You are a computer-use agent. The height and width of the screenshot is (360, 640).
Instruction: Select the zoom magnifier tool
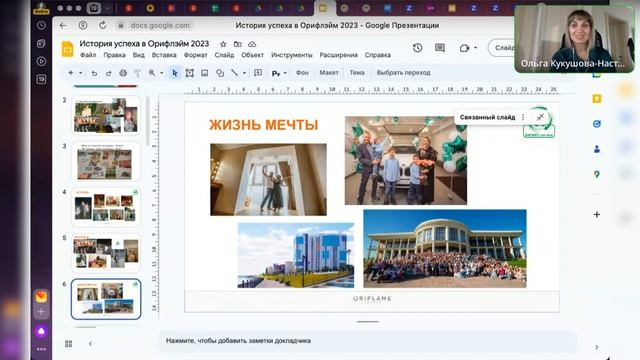(152, 73)
